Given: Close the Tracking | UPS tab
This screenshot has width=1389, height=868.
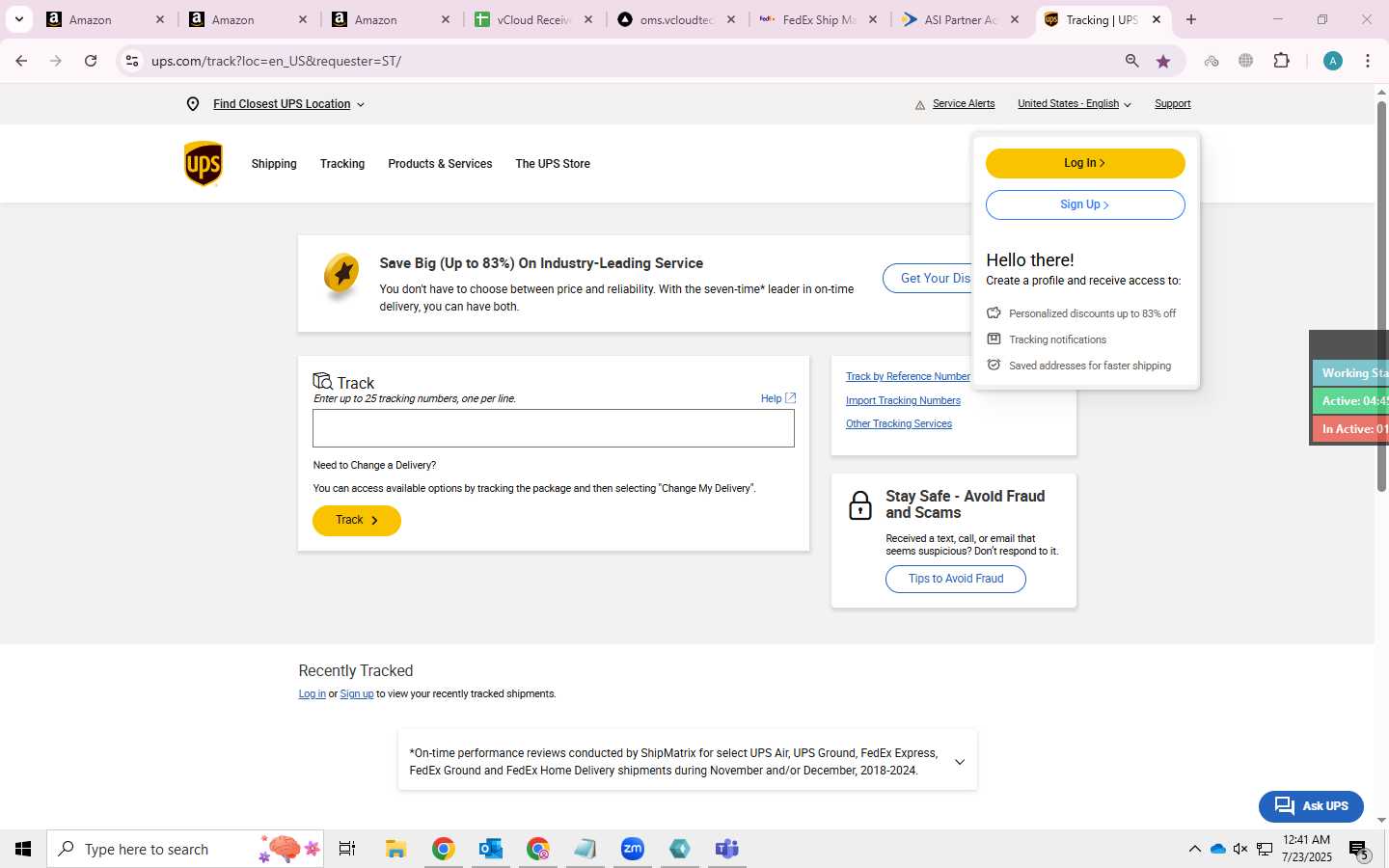Looking at the screenshot, I should (x=1157, y=19).
